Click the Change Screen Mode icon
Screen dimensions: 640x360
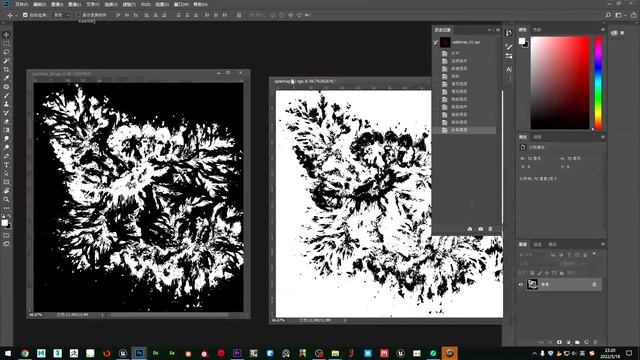[x=6, y=244]
